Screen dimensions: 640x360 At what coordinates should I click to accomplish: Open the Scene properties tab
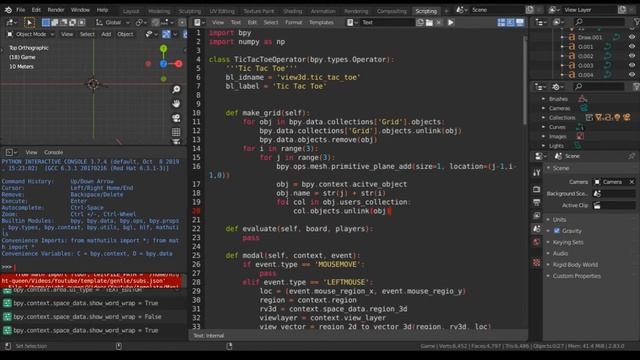pyautogui.click(x=536, y=229)
